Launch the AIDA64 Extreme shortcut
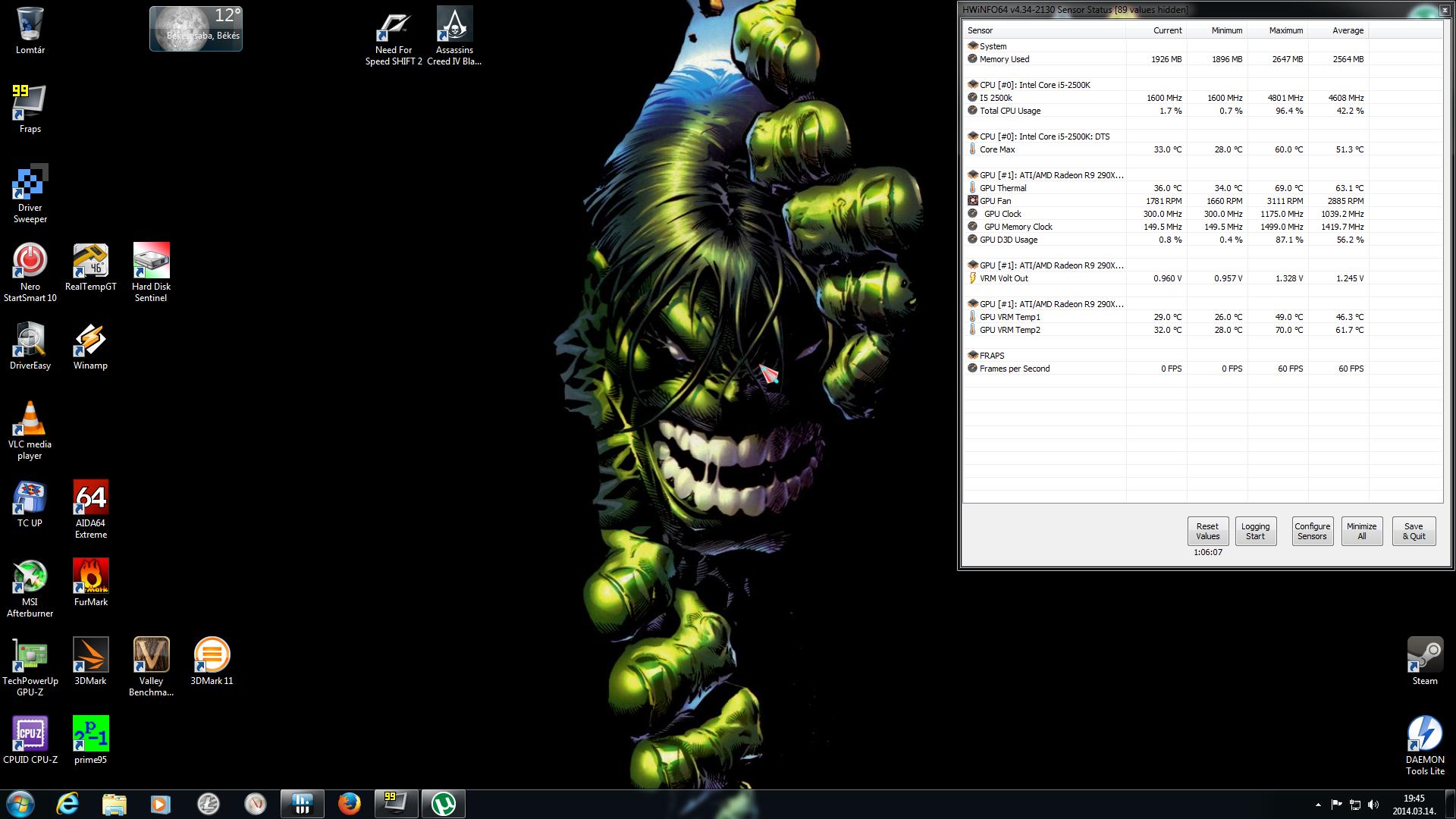 click(x=91, y=510)
